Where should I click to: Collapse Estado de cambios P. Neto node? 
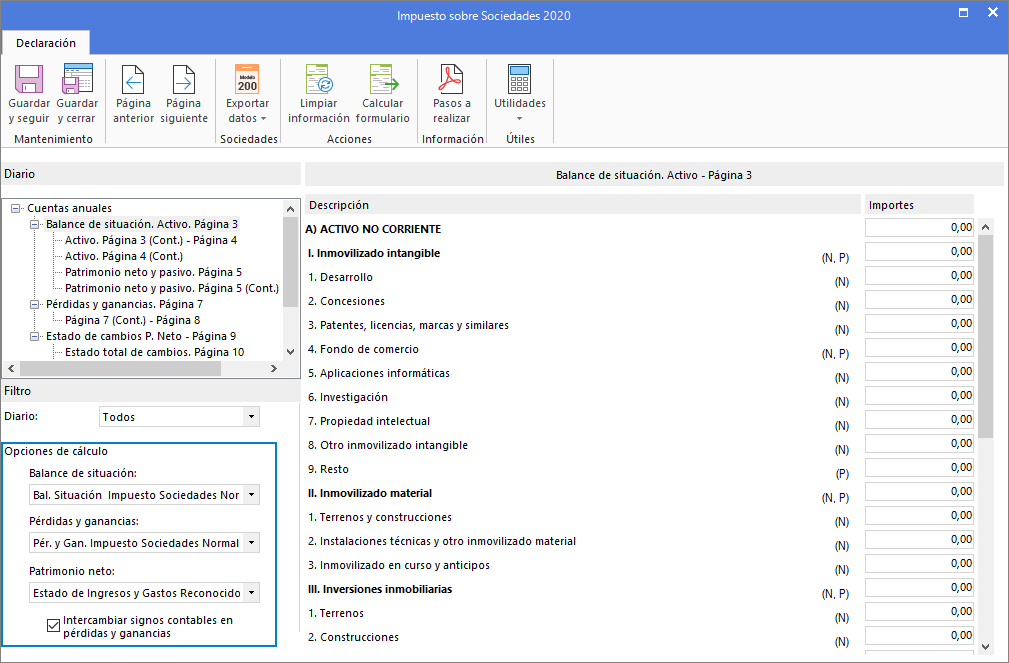click(x=35, y=336)
